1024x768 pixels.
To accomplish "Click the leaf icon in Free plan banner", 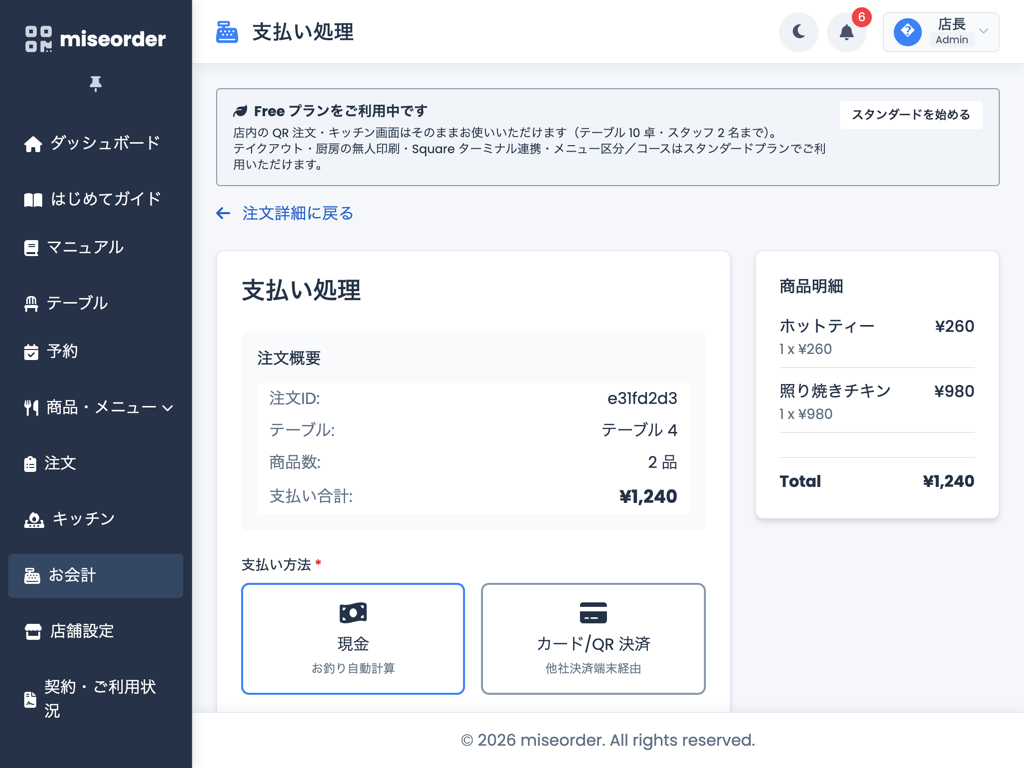I will click(240, 111).
